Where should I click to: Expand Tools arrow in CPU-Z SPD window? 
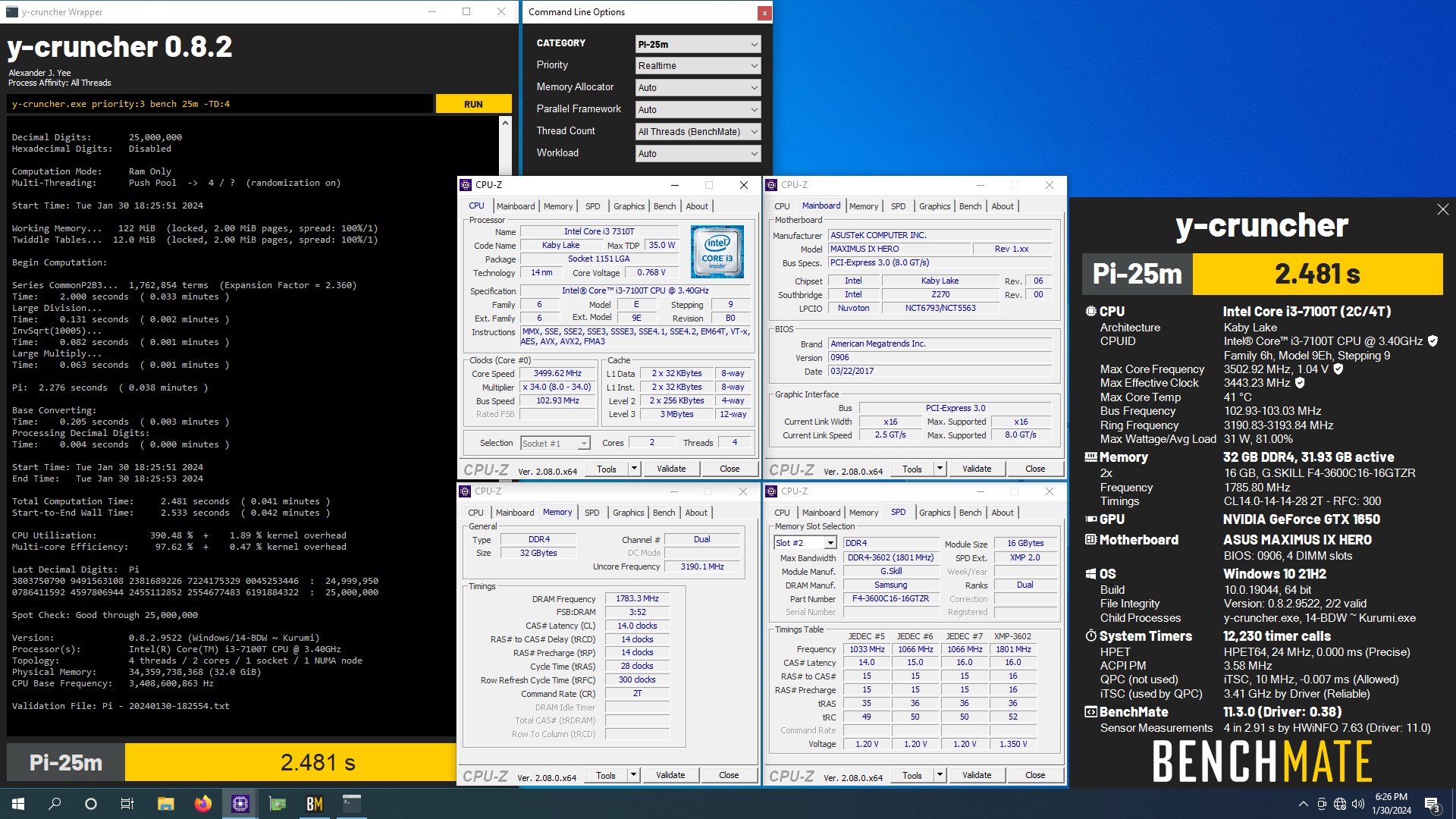(940, 776)
